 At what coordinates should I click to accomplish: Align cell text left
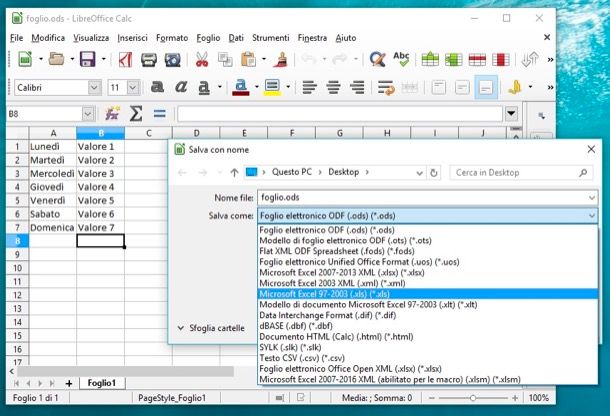click(x=310, y=88)
